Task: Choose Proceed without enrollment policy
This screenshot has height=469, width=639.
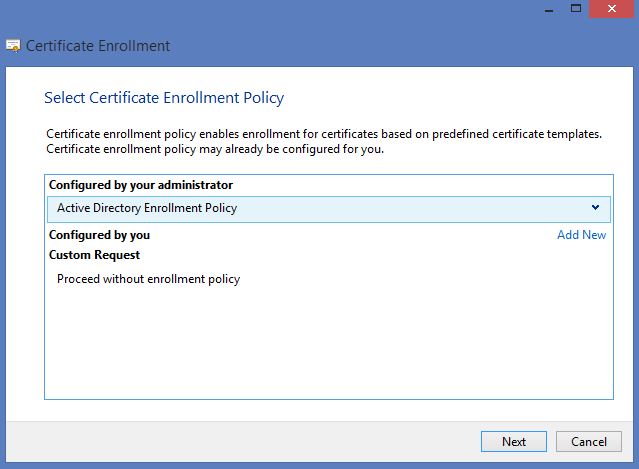Action: click(x=148, y=279)
